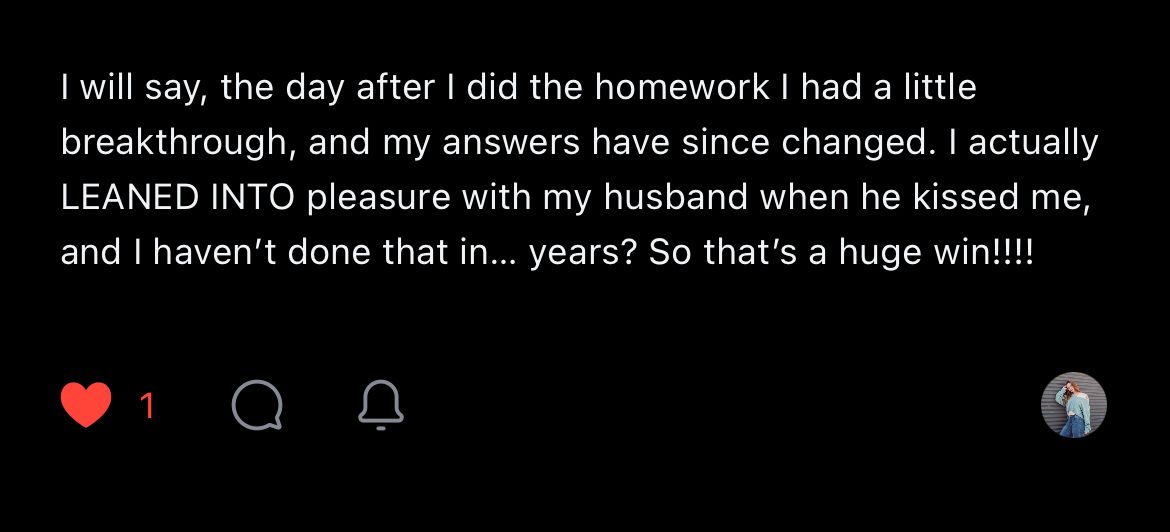Click the word "actually" ending the second line
Image resolution: width=1170 pixels, height=532 pixels.
pos(1032,143)
